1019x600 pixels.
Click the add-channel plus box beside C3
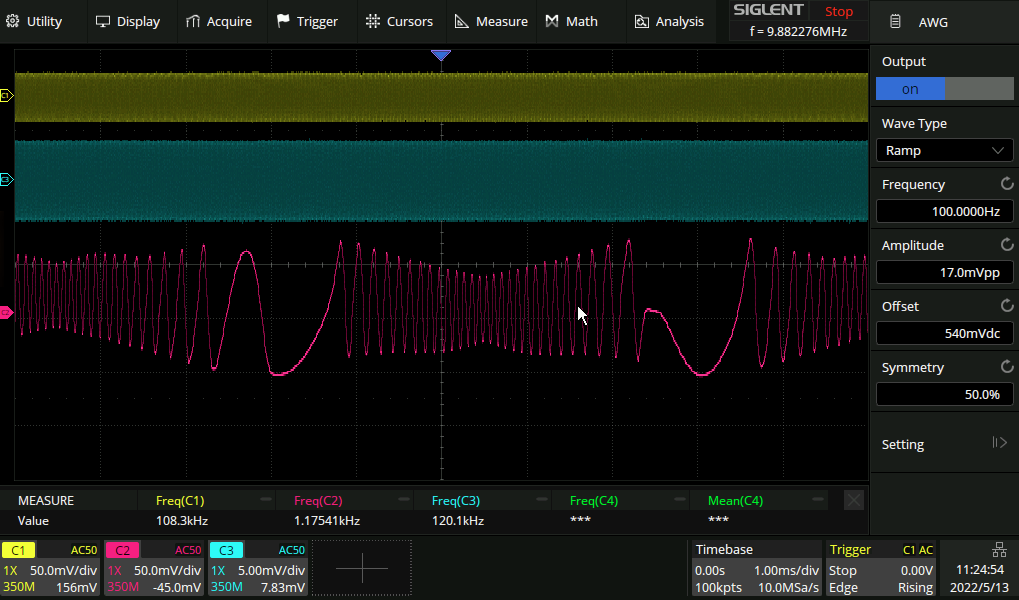coord(361,568)
